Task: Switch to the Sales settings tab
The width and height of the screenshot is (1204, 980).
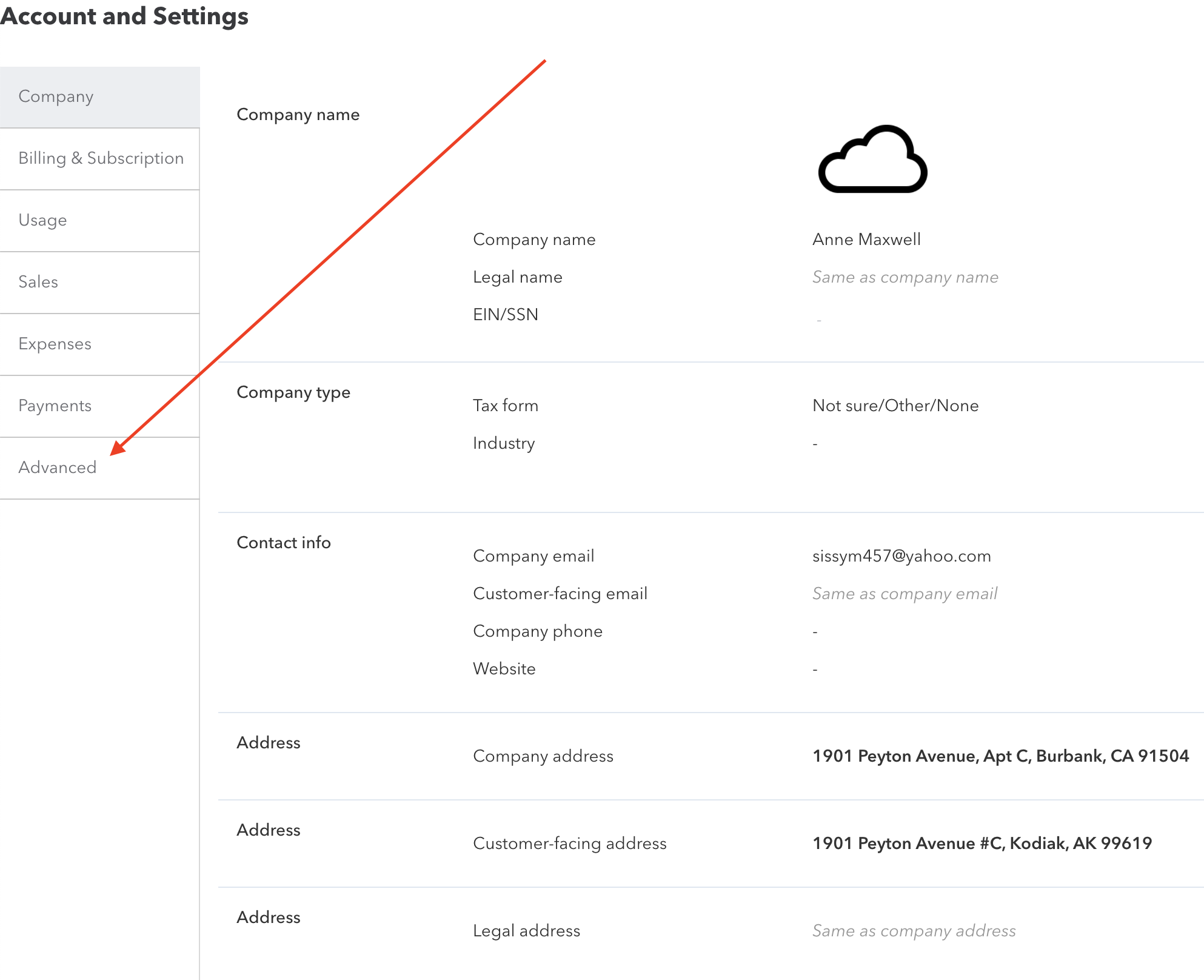Action: coord(38,282)
